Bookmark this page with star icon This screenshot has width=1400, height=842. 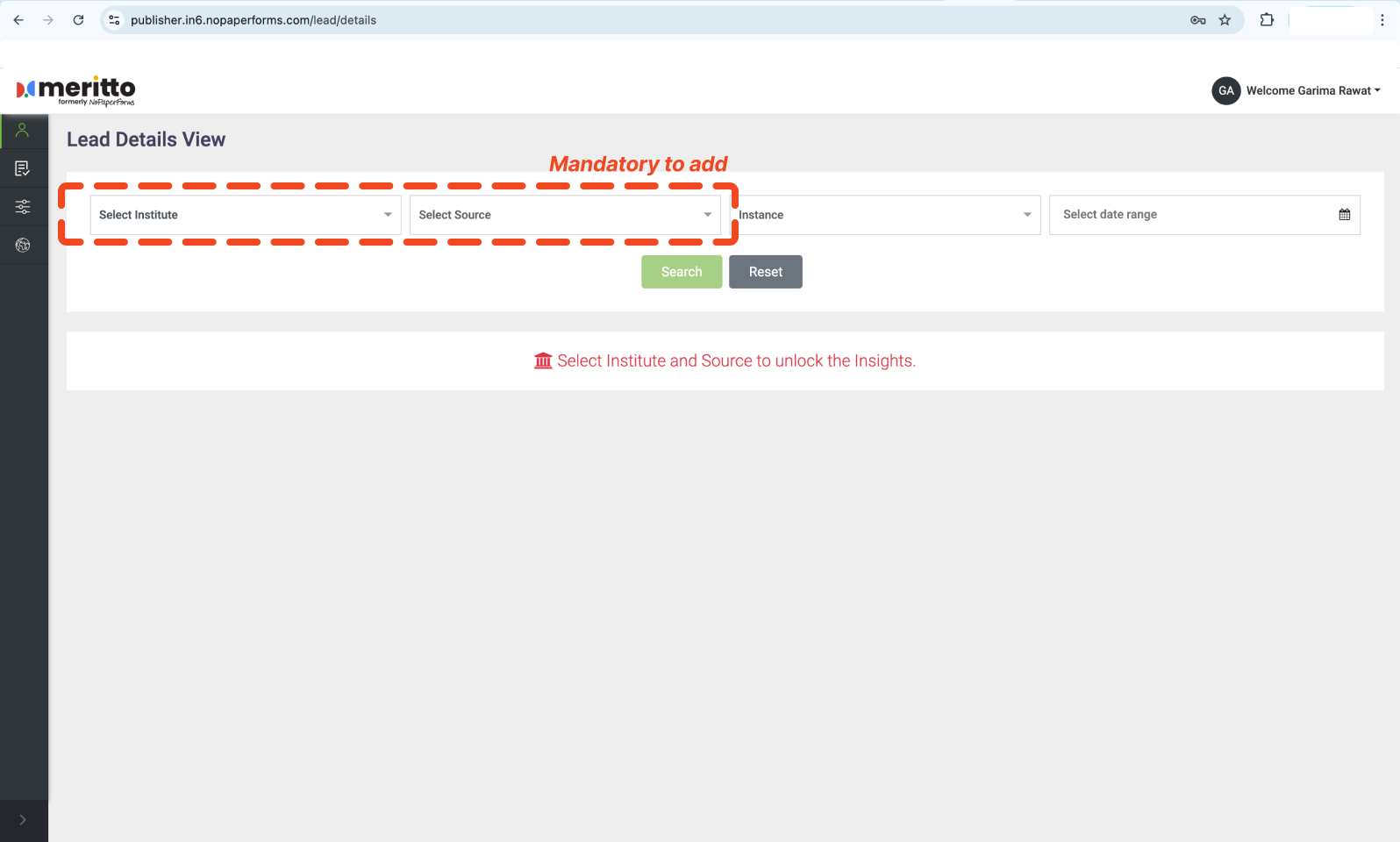pos(1225,20)
